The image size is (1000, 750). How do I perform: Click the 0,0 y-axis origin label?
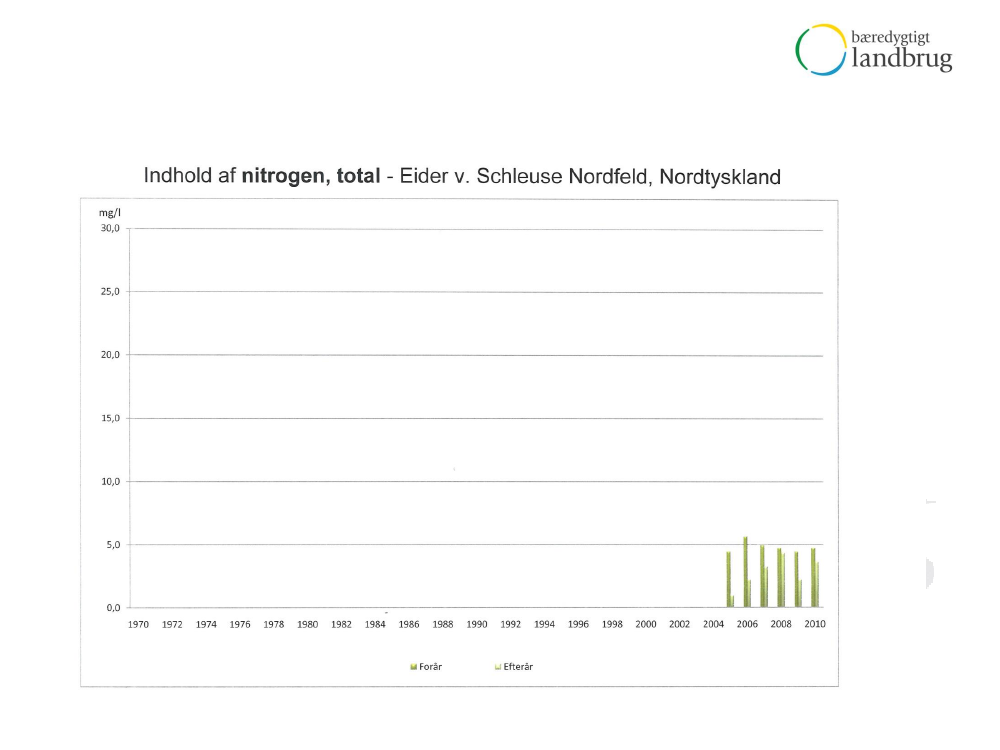click(111, 607)
